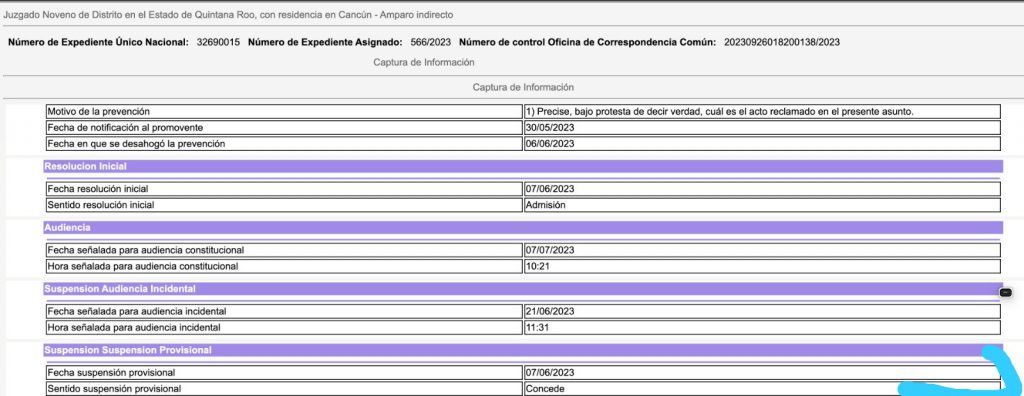This screenshot has height=396, width=1024.
Task: Click the upper Captura de Información title
Action: [424, 63]
